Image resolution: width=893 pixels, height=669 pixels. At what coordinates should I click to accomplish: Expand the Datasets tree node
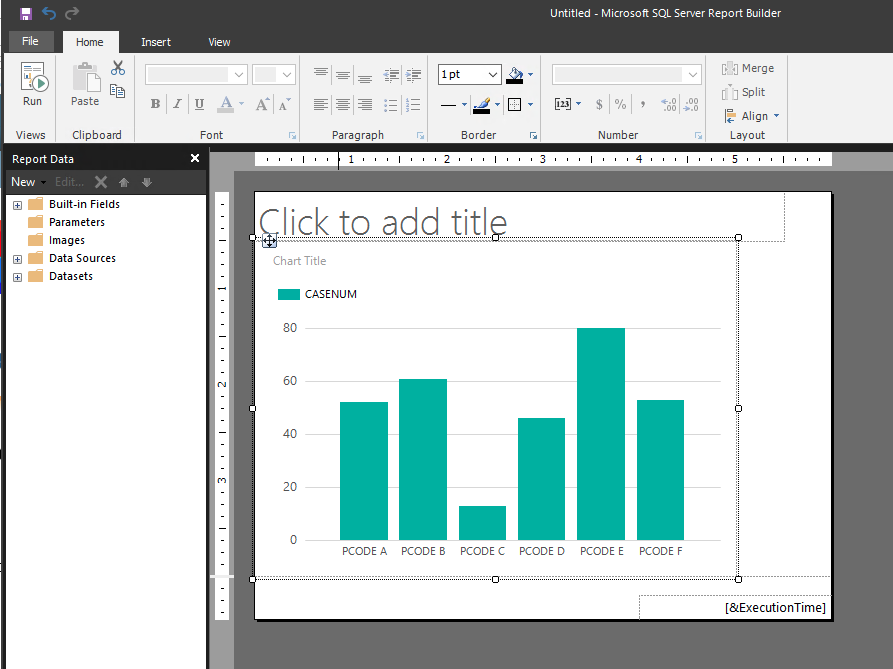point(17,277)
